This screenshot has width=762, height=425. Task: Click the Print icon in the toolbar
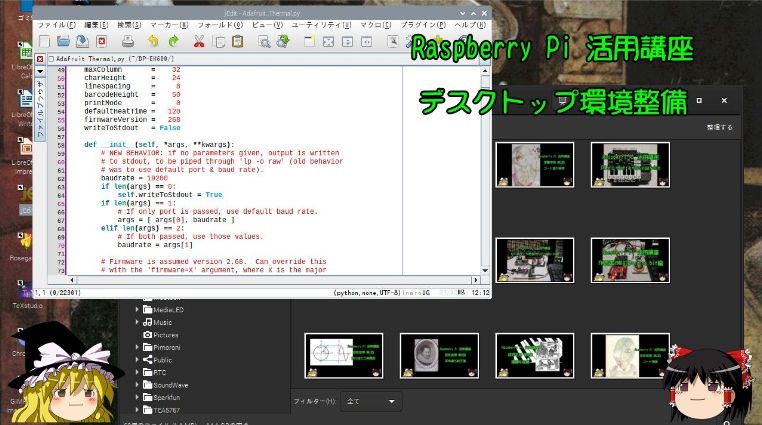click(x=128, y=42)
